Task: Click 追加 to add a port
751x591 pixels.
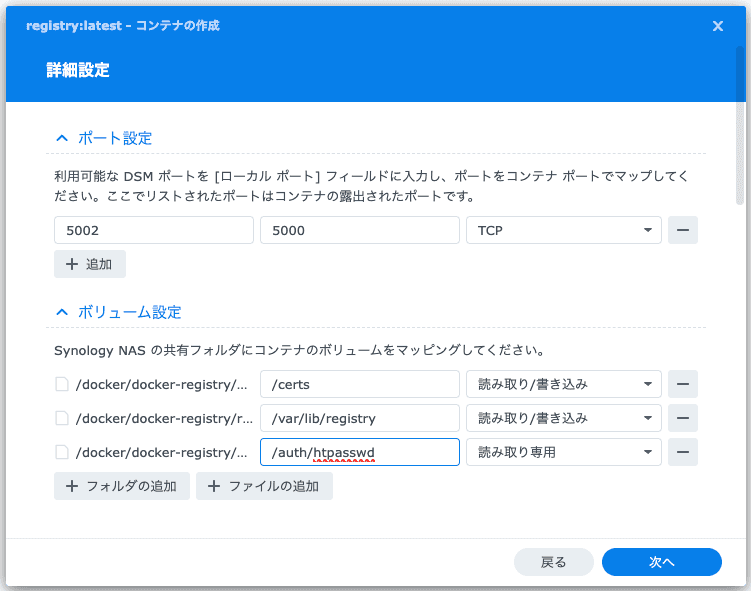Action: [x=90, y=264]
